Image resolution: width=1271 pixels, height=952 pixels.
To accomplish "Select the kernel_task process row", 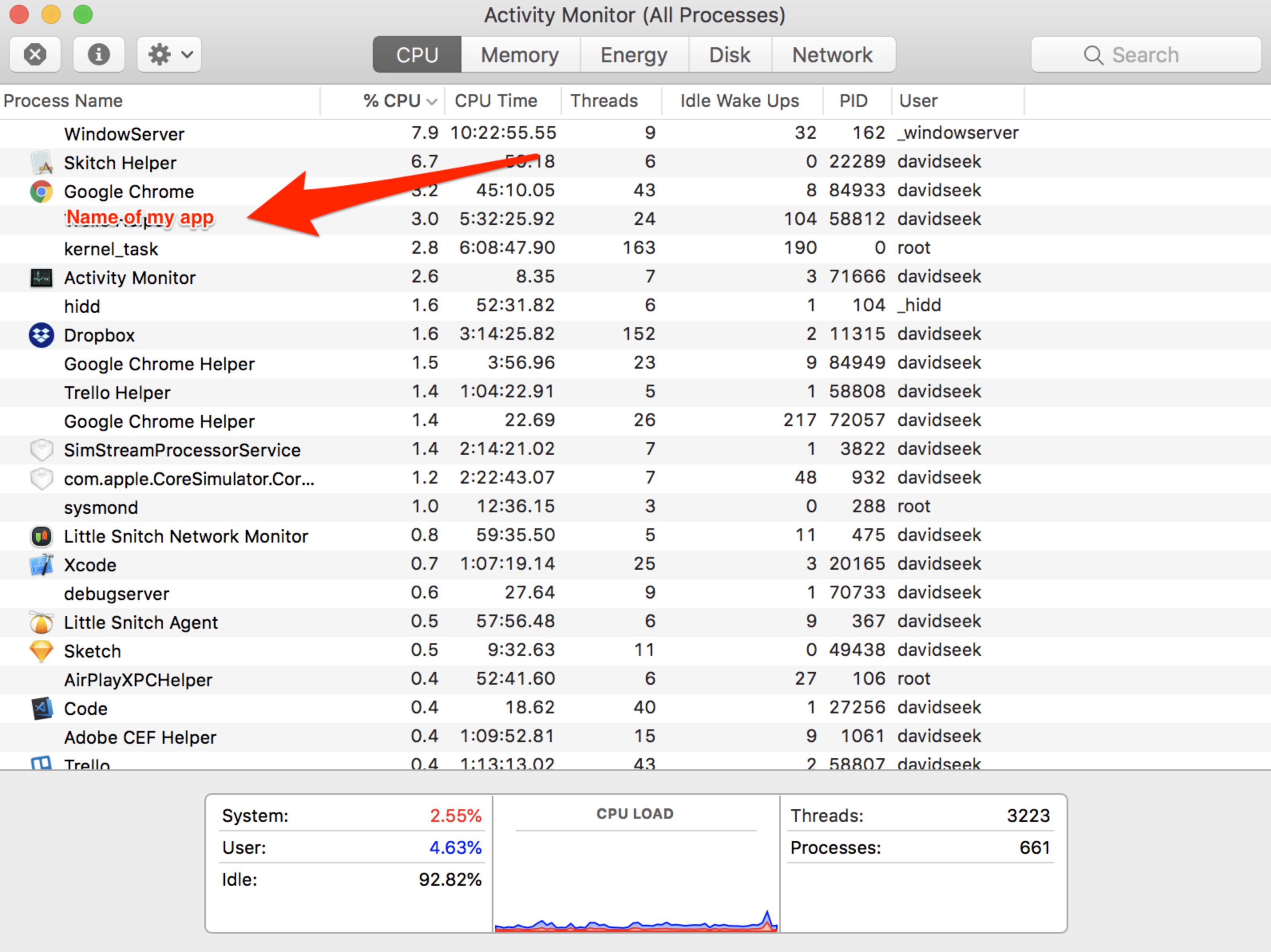I will click(x=635, y=249).
